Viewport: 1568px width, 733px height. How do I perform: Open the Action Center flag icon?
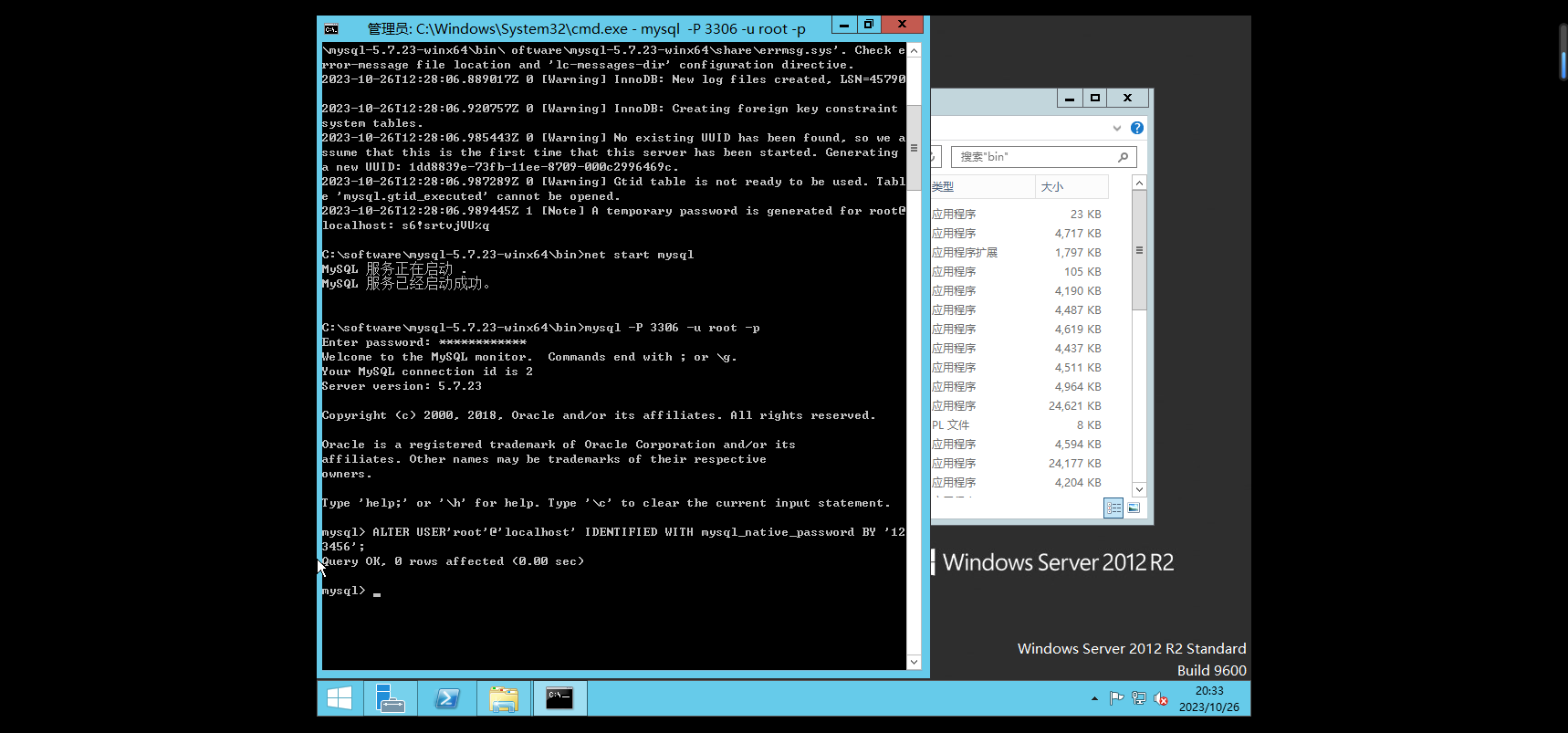[1116, 699]
